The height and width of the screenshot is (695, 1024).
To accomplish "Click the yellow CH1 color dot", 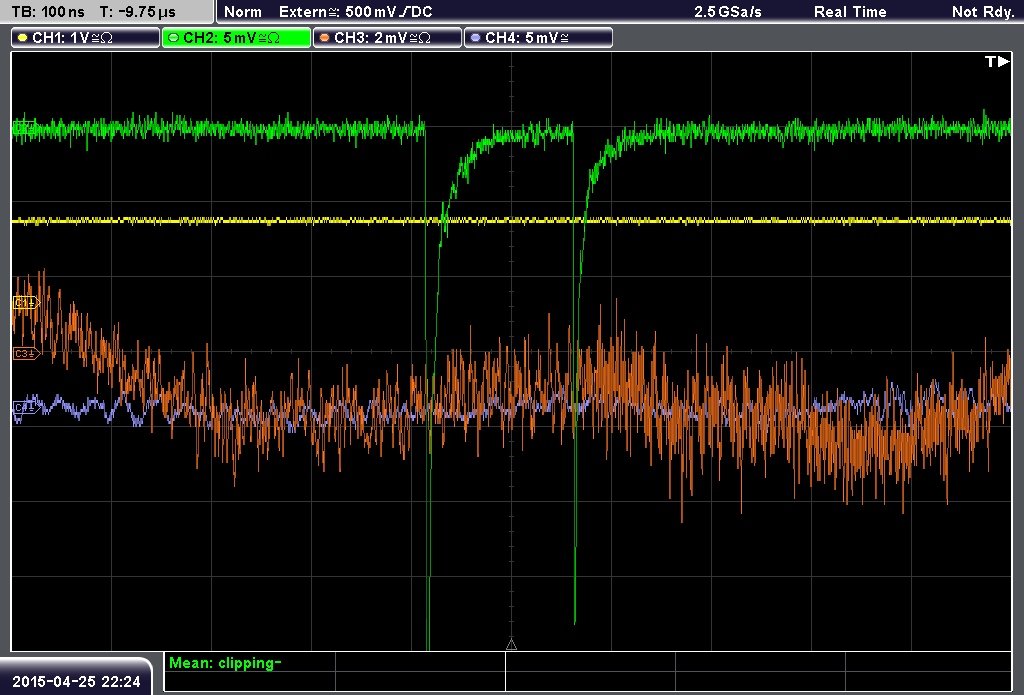I will (23, 38).
